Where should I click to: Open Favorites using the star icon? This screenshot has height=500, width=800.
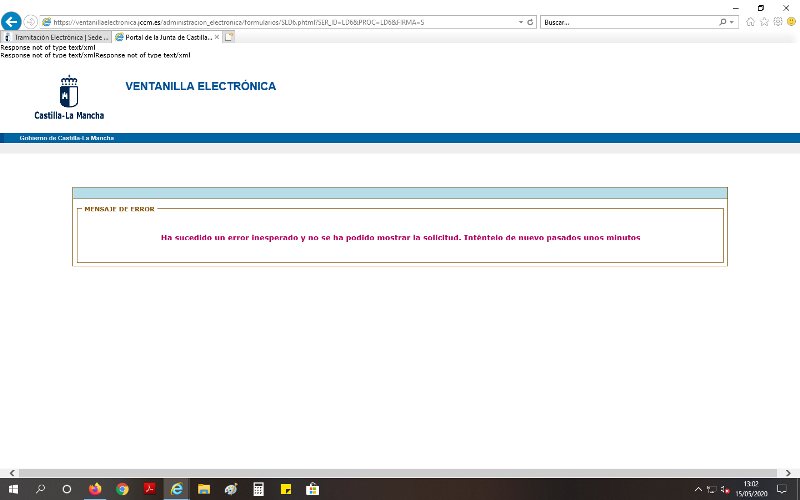763,21
